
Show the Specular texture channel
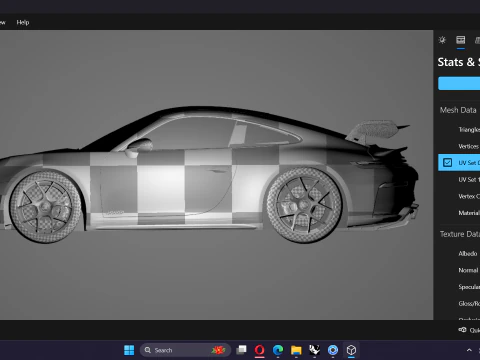tap(459, 287)
